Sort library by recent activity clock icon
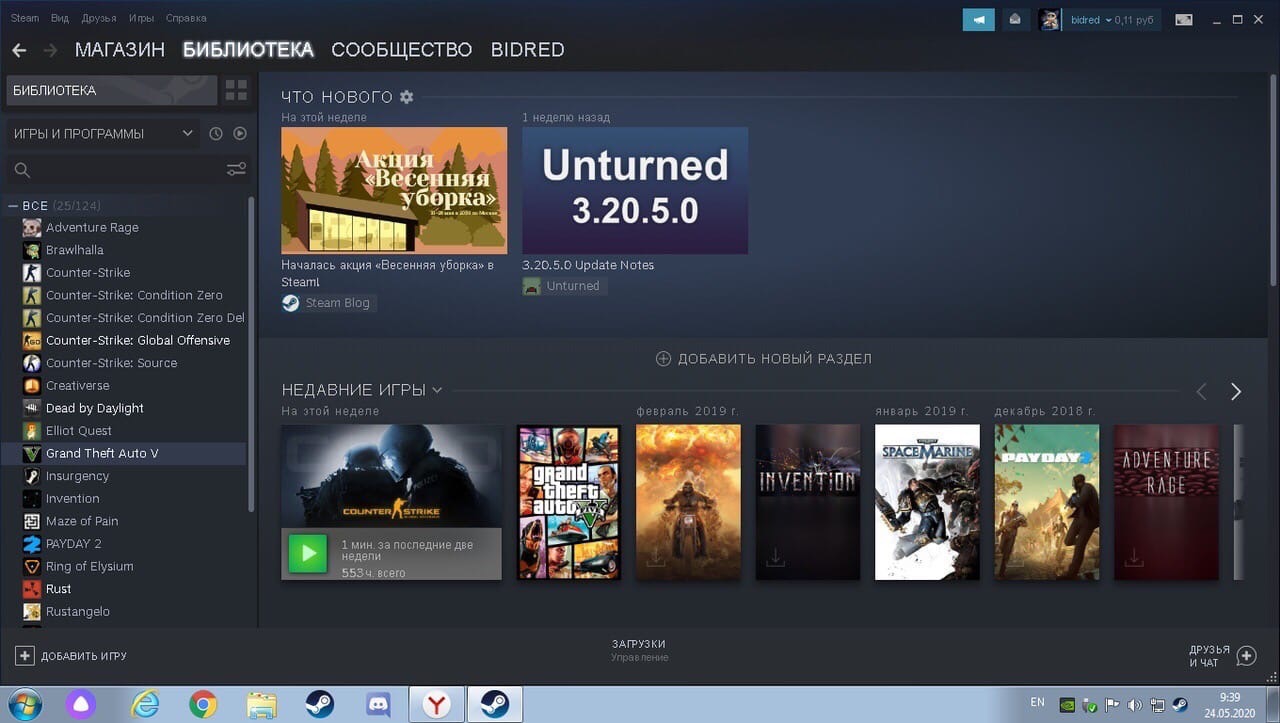This screenshot has width=1280, height=723. (x=216, y=134)
